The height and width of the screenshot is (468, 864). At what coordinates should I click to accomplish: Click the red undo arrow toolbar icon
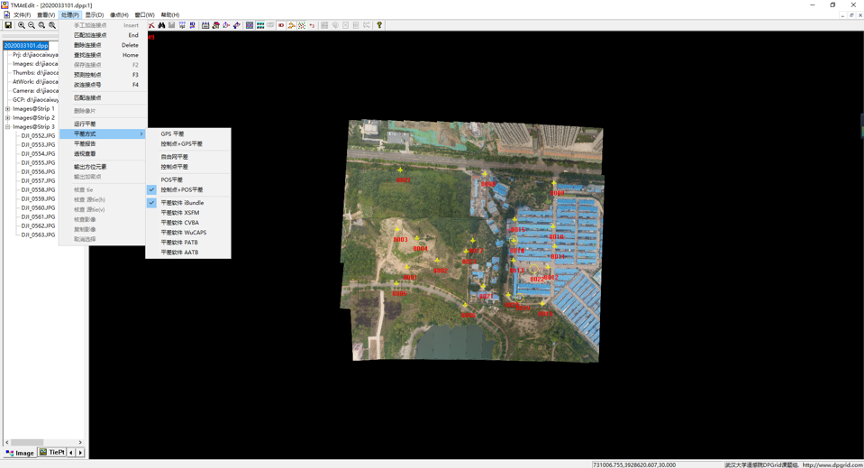coord(312,25)
